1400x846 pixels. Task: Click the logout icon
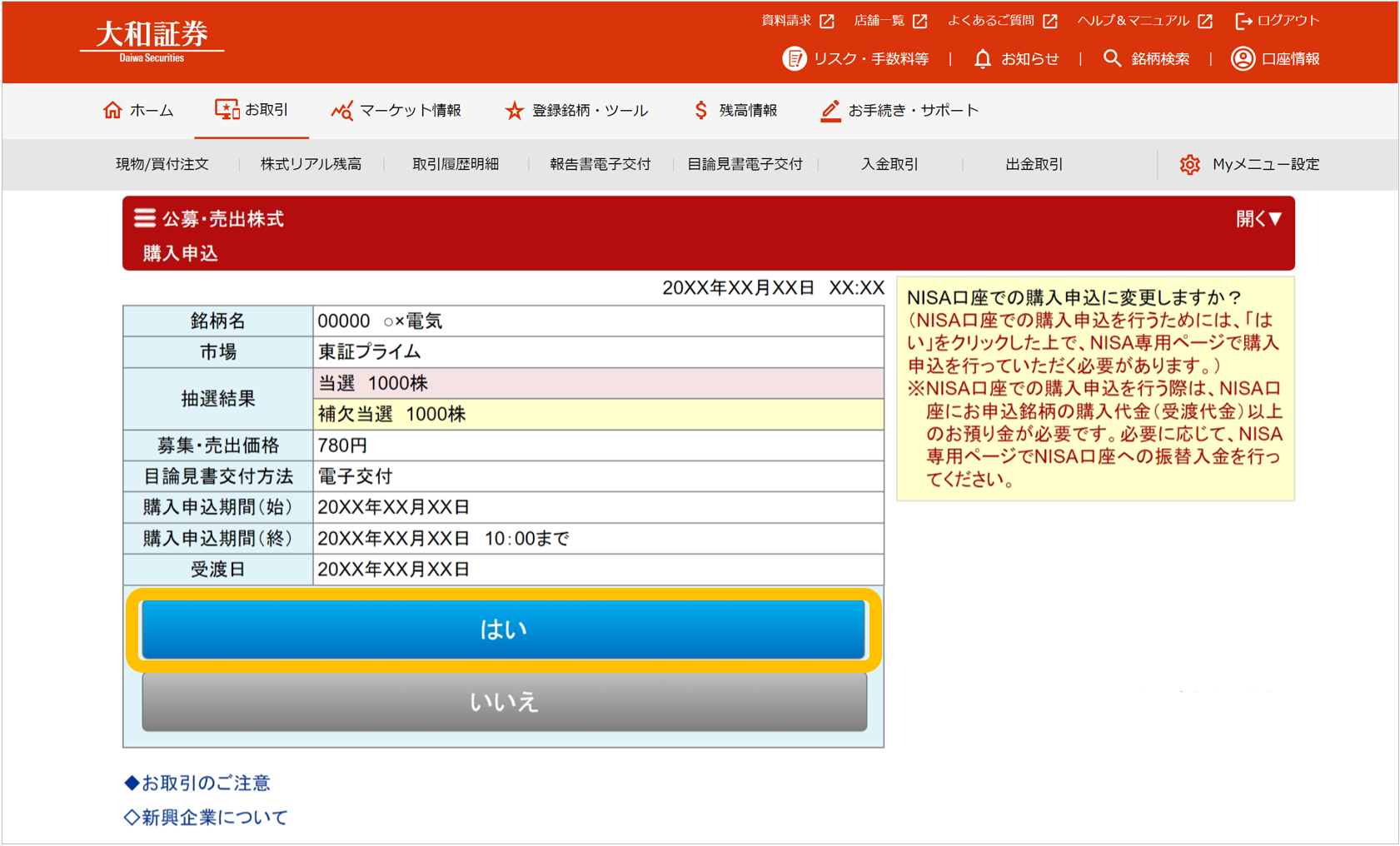[x=1243, y=21]
